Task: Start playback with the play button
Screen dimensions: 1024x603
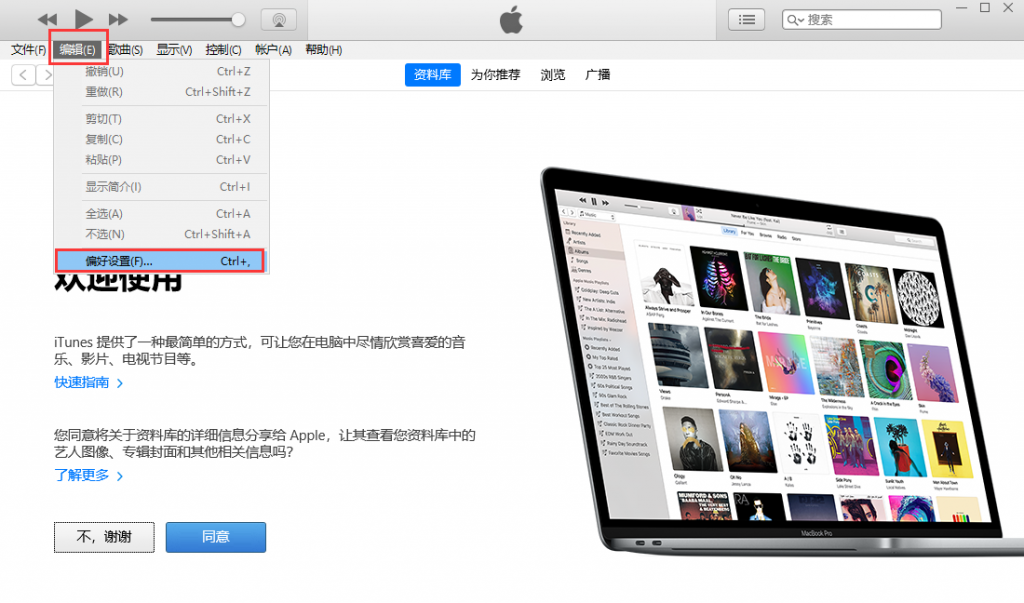Action: [84, 20]
